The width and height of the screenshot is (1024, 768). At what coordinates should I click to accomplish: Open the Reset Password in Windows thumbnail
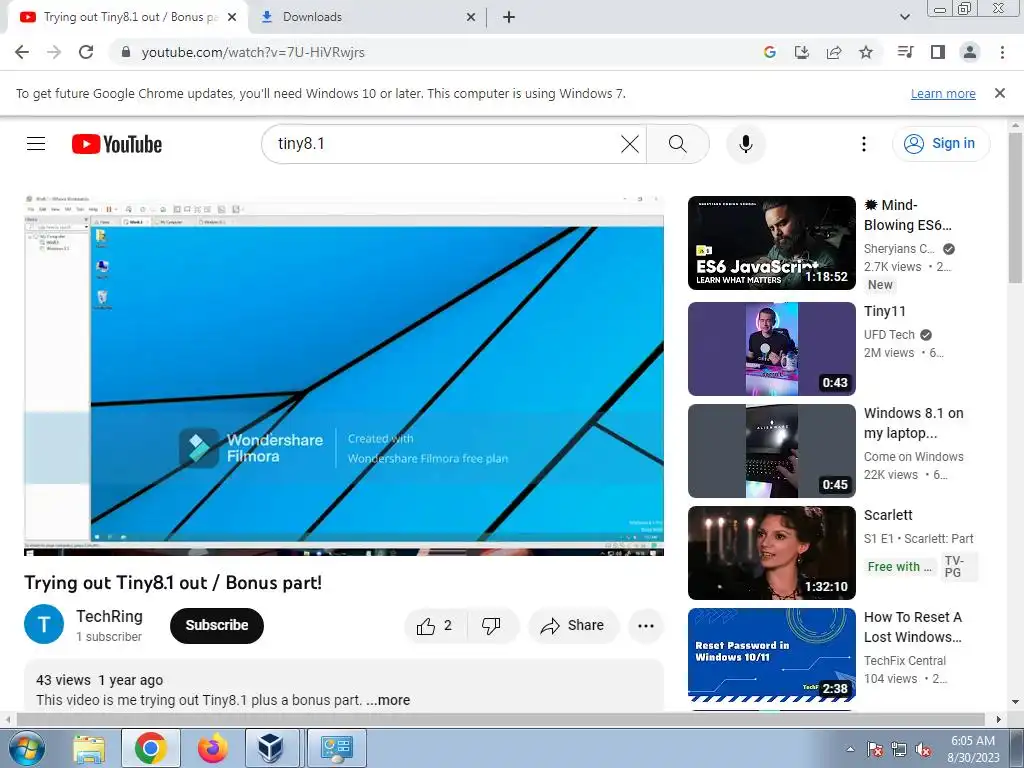[x=771, y=655]
